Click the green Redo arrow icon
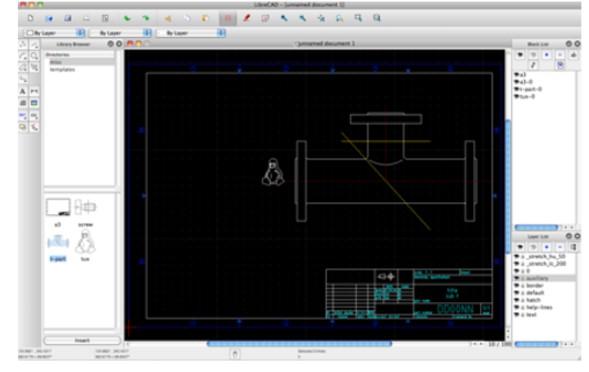589x372 pixels. (x=146, y=18)
